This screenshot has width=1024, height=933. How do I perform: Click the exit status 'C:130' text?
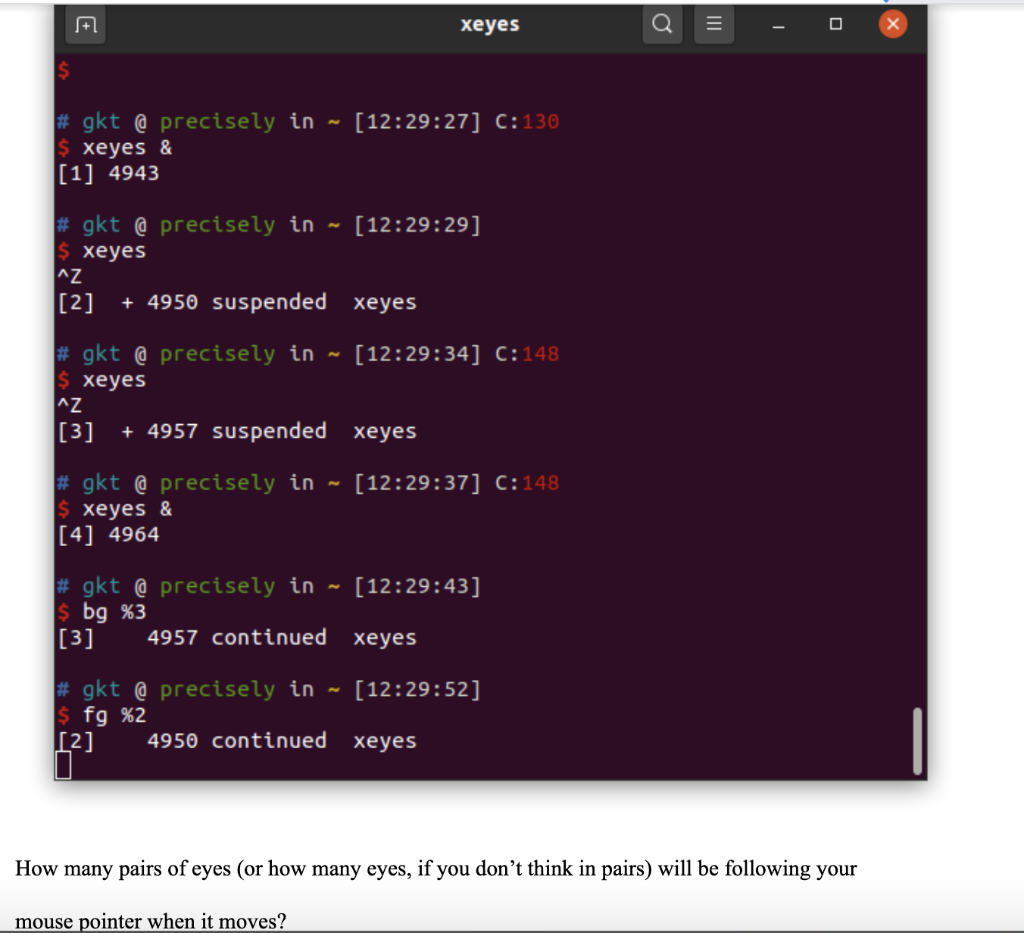click(x=527, y=120)
